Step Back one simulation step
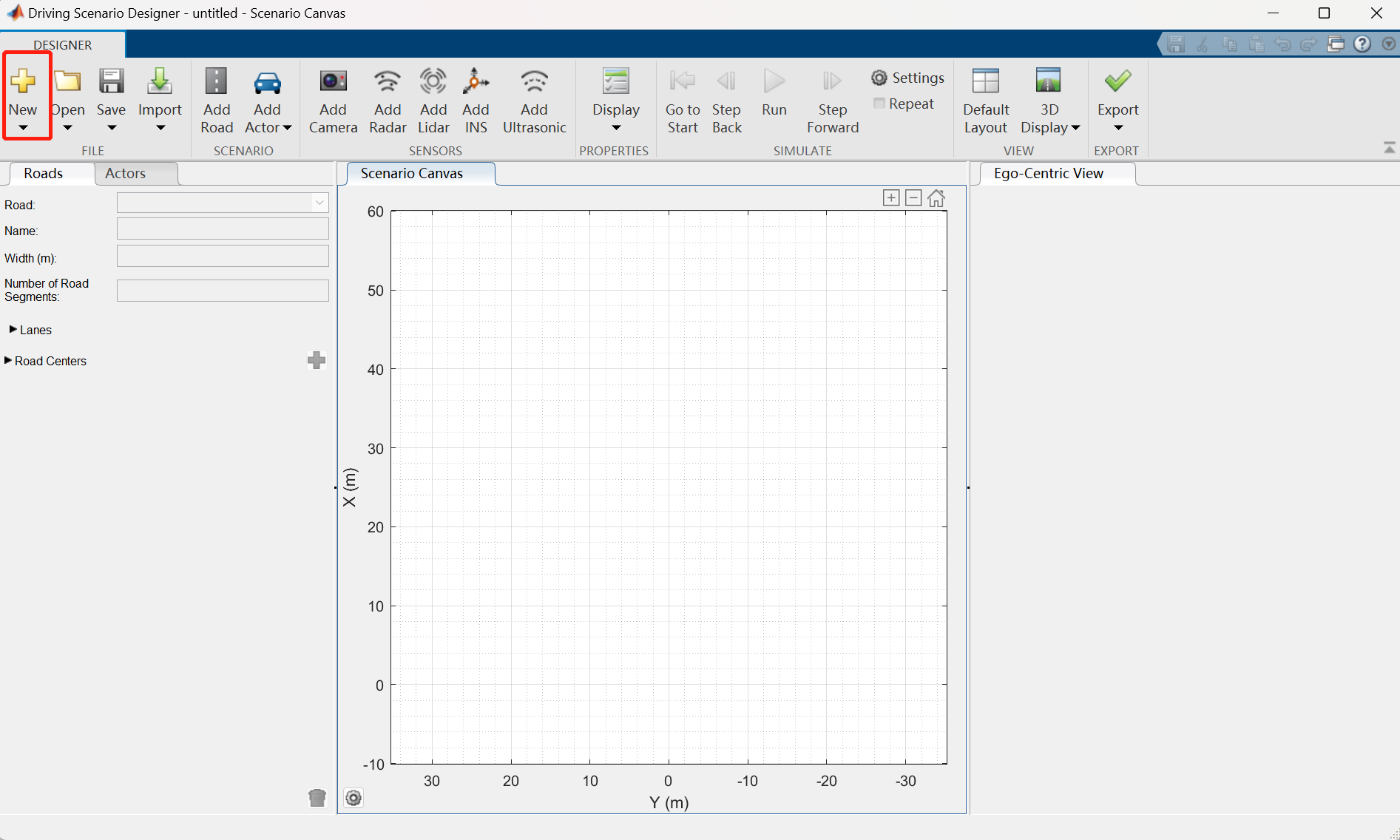1400x840 pixels. point(726,101)
